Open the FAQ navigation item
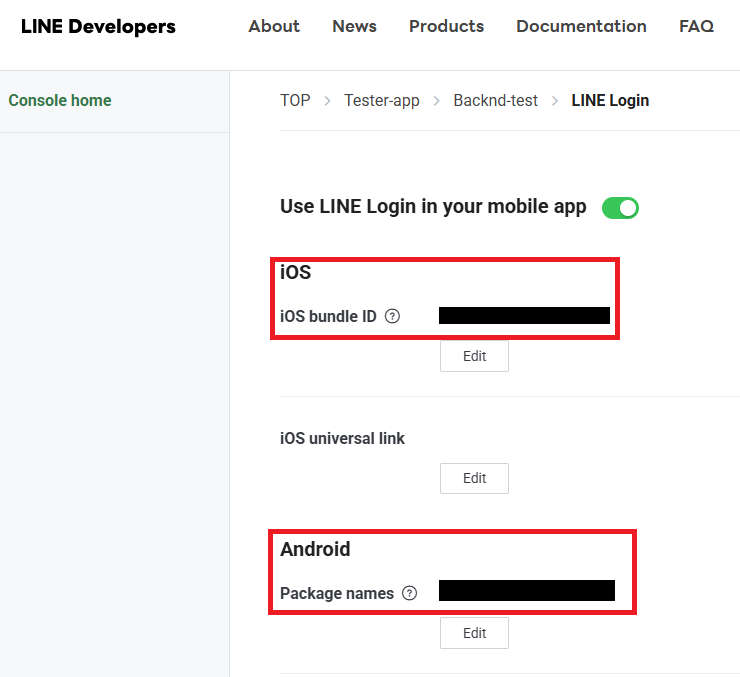Image resolution: width=740 pixels, height=677 pixels. pos(696,27)
